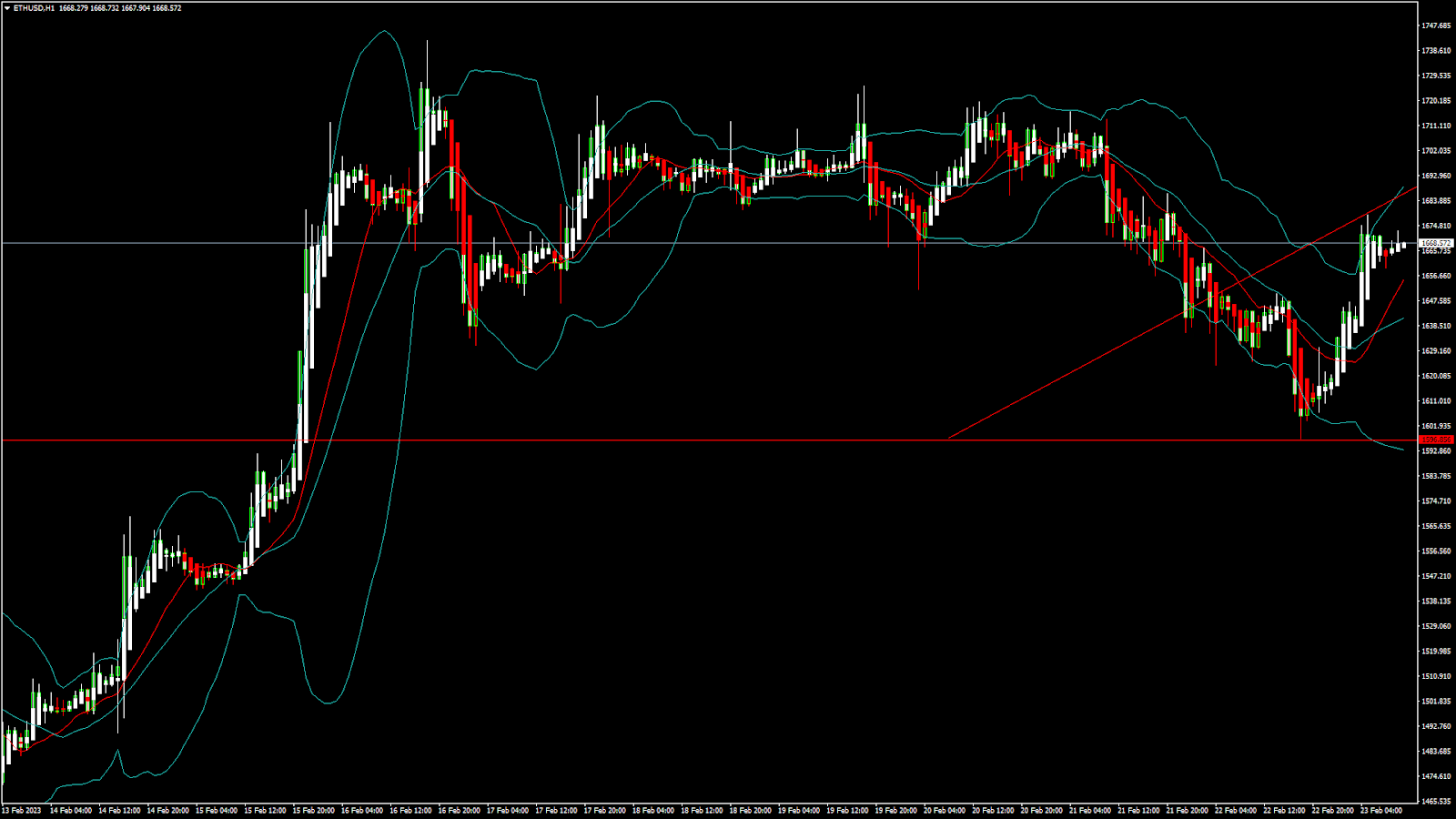Click the 1556.560 price scale label
The image size is (1456, 819).
(1436, 551)
